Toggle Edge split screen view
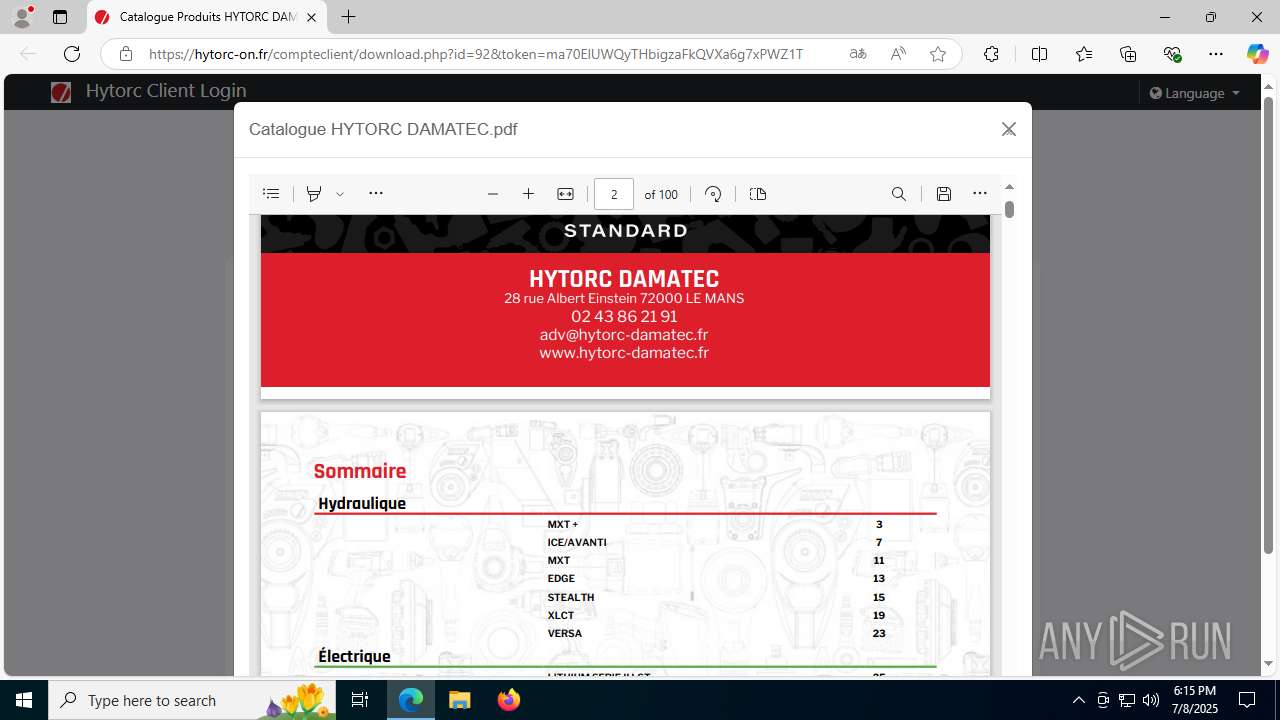 click(1040, 54)
